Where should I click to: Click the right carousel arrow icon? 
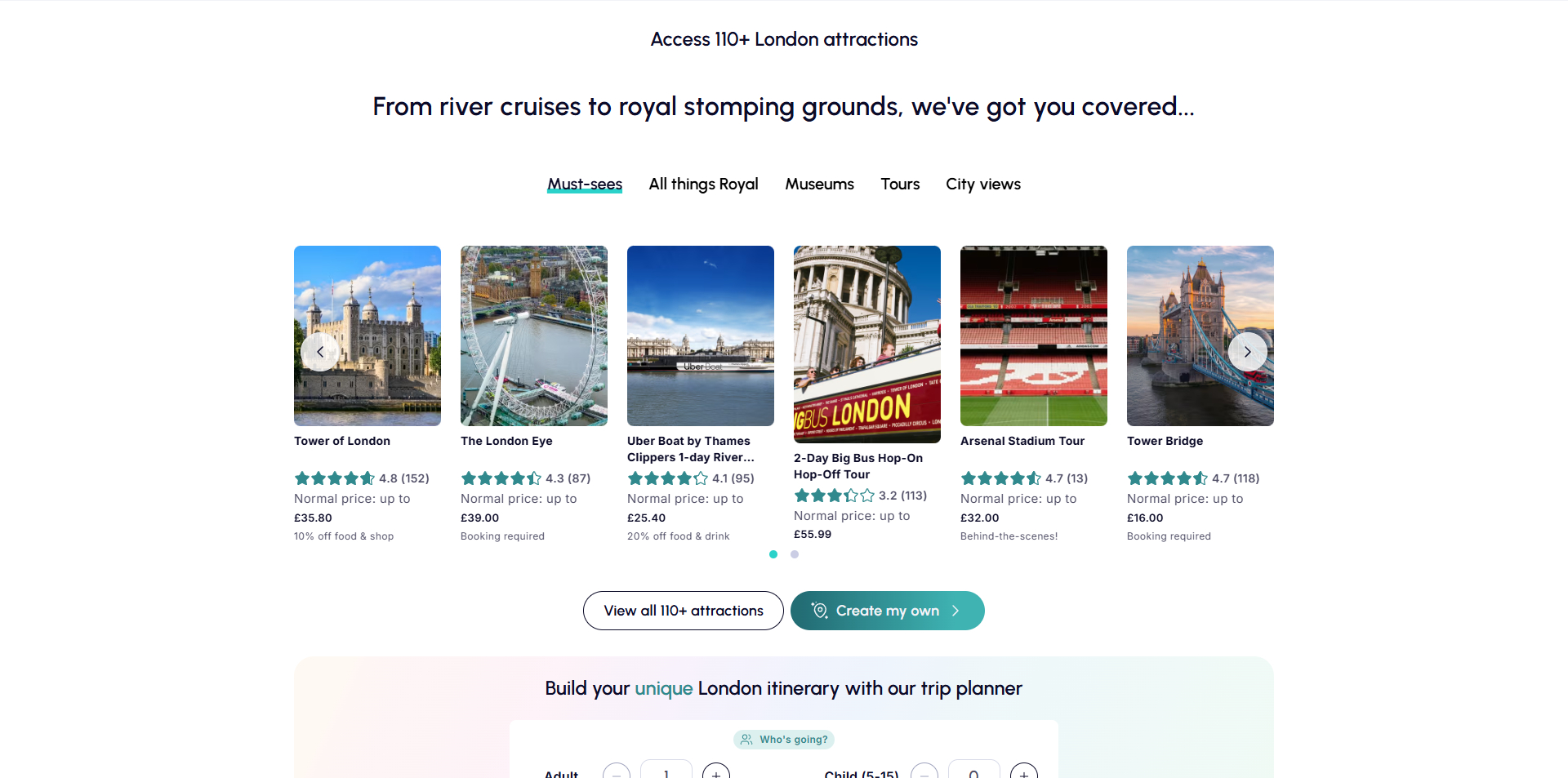click(1248, 351)
